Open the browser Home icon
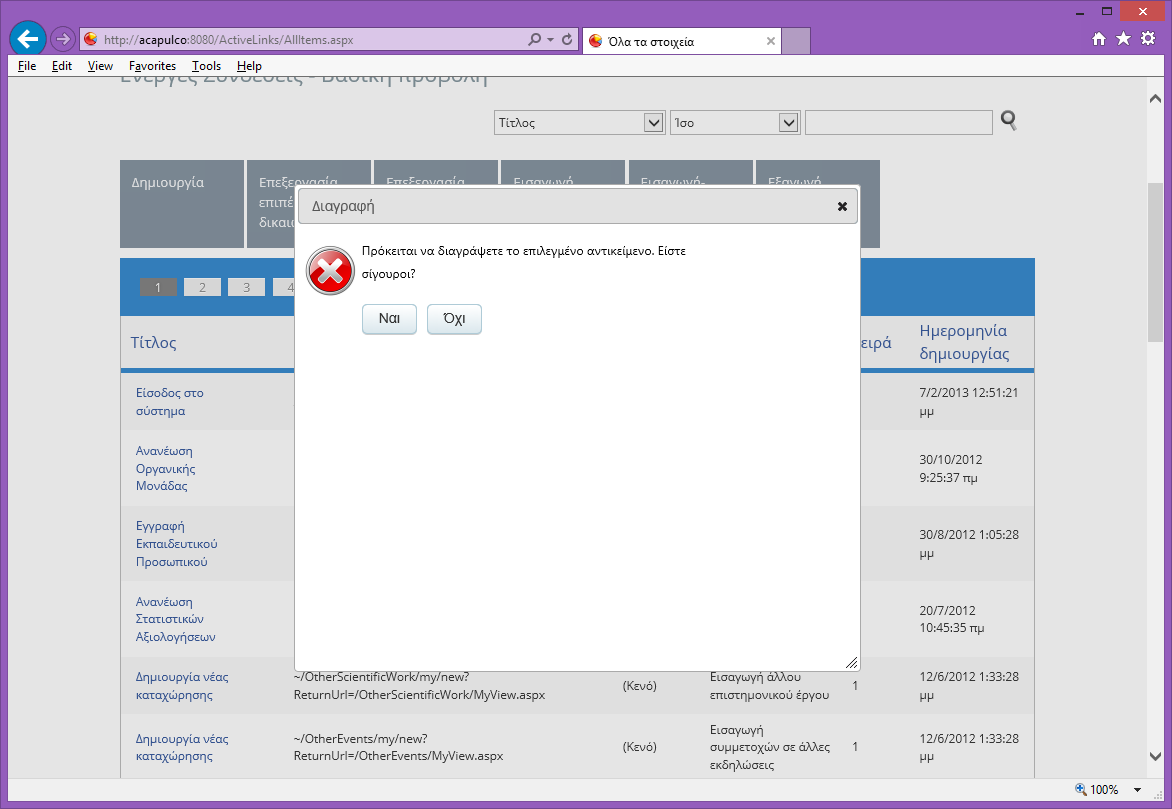The height and width of the screenshot is (809, 1172). tap(1099, 39)
